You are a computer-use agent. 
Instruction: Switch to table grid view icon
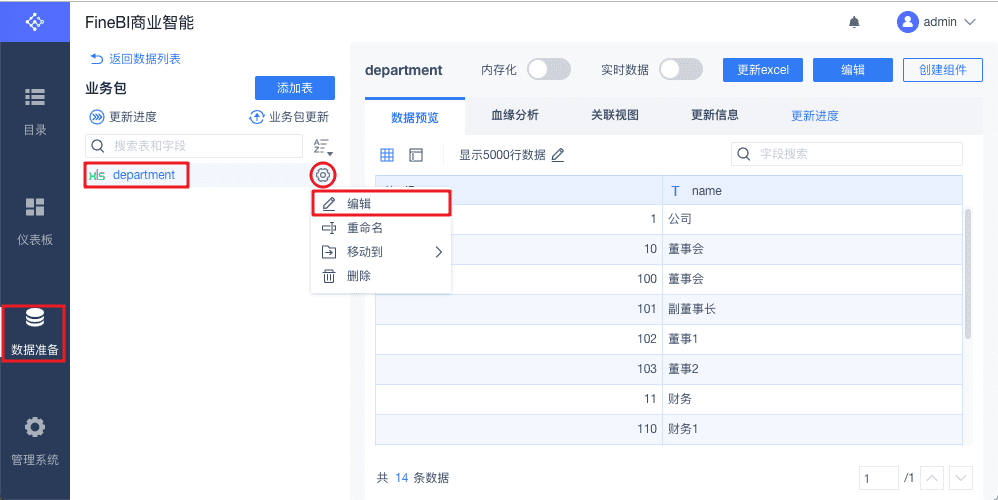[388, 155]
